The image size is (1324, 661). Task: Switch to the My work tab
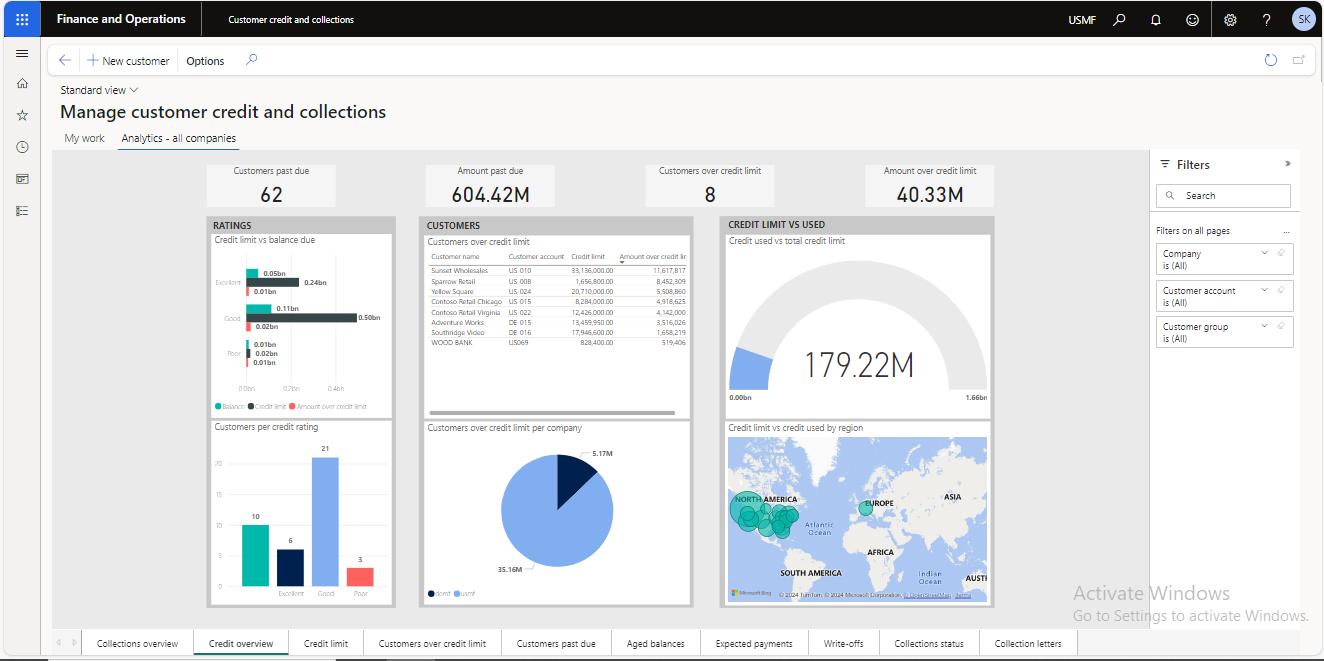pyautogui.click(x=84, y=138)
